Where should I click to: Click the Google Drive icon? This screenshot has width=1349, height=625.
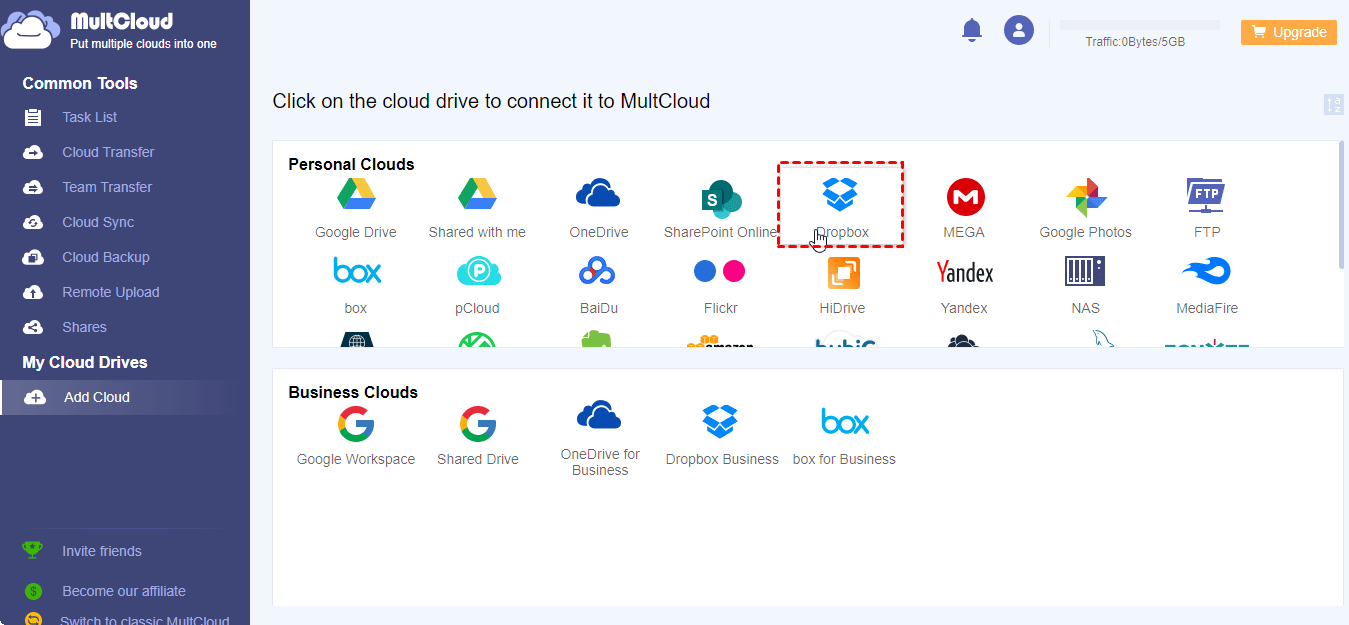click(x=356, y=196)
